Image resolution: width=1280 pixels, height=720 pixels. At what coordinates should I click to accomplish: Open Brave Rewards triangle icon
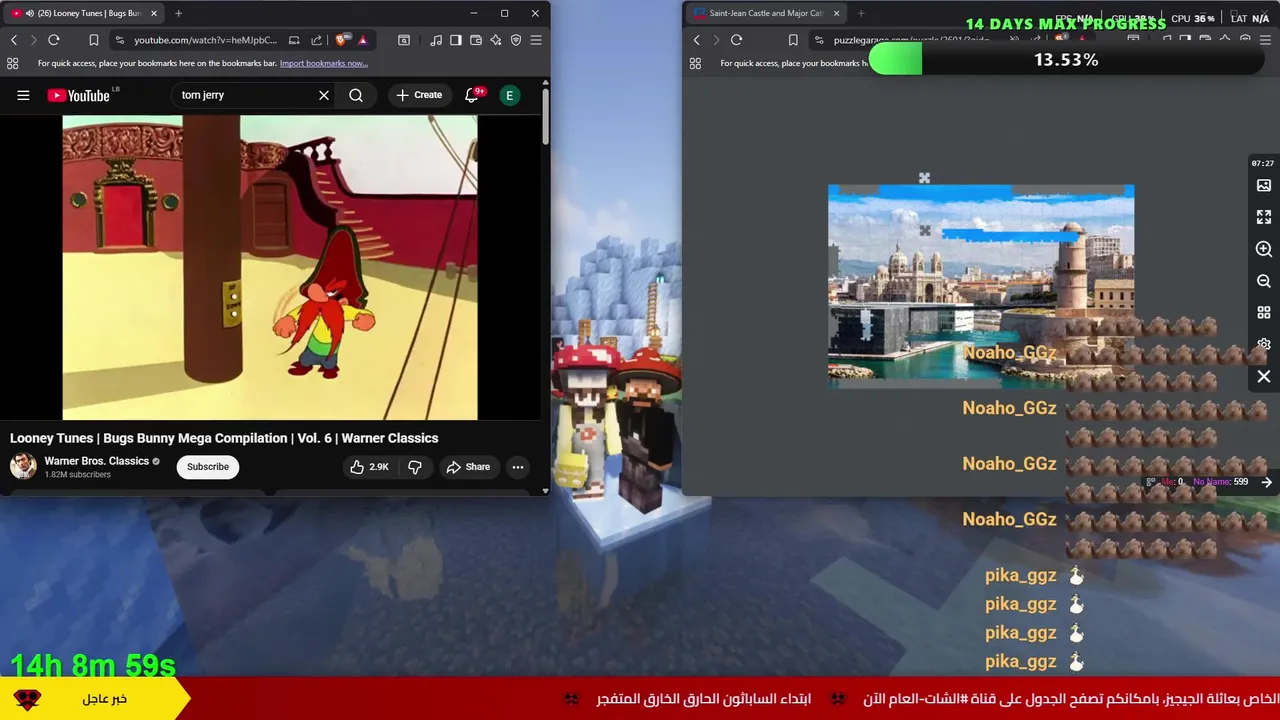(362, 40)
